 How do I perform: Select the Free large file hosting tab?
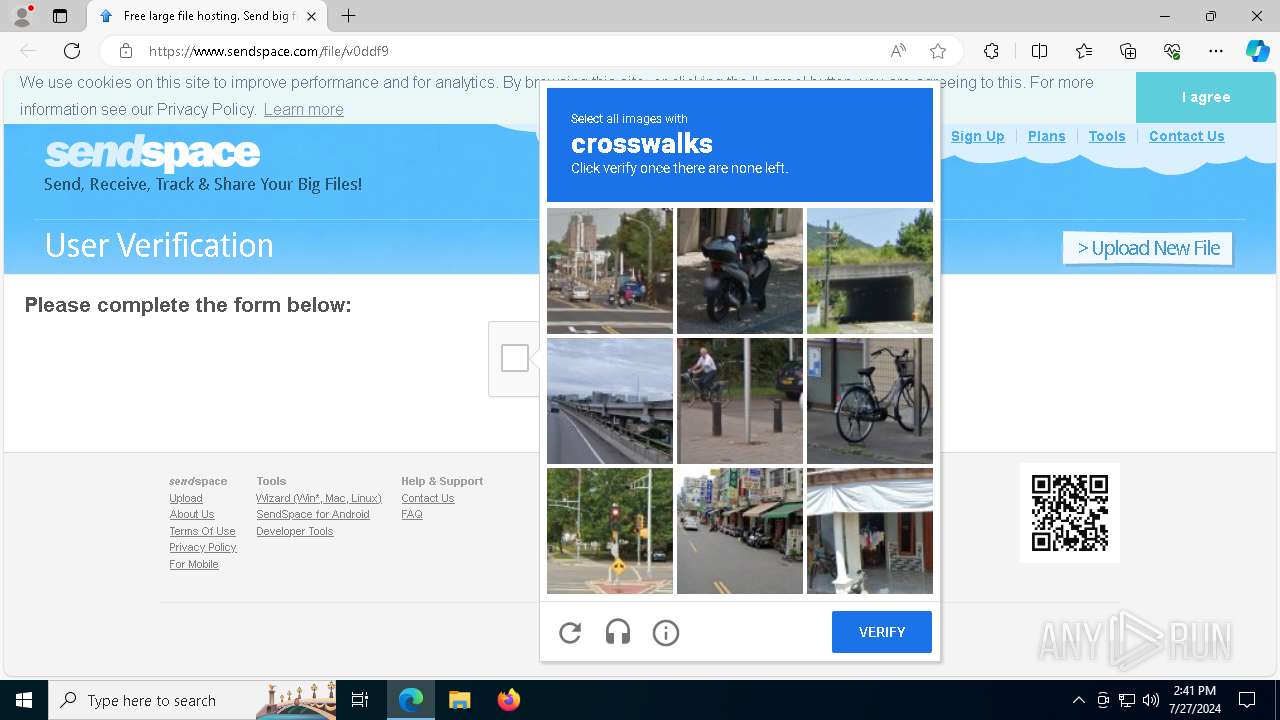[208, 16]
